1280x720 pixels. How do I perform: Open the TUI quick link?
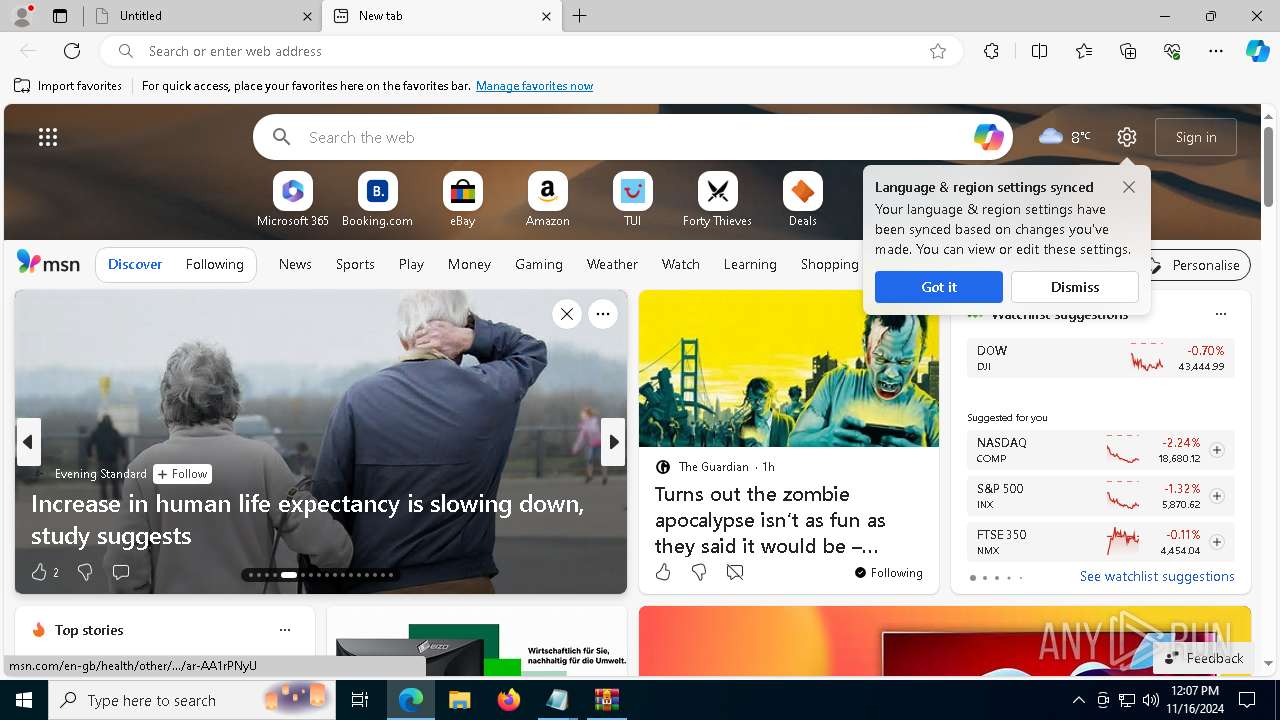[x=632, y=200]
